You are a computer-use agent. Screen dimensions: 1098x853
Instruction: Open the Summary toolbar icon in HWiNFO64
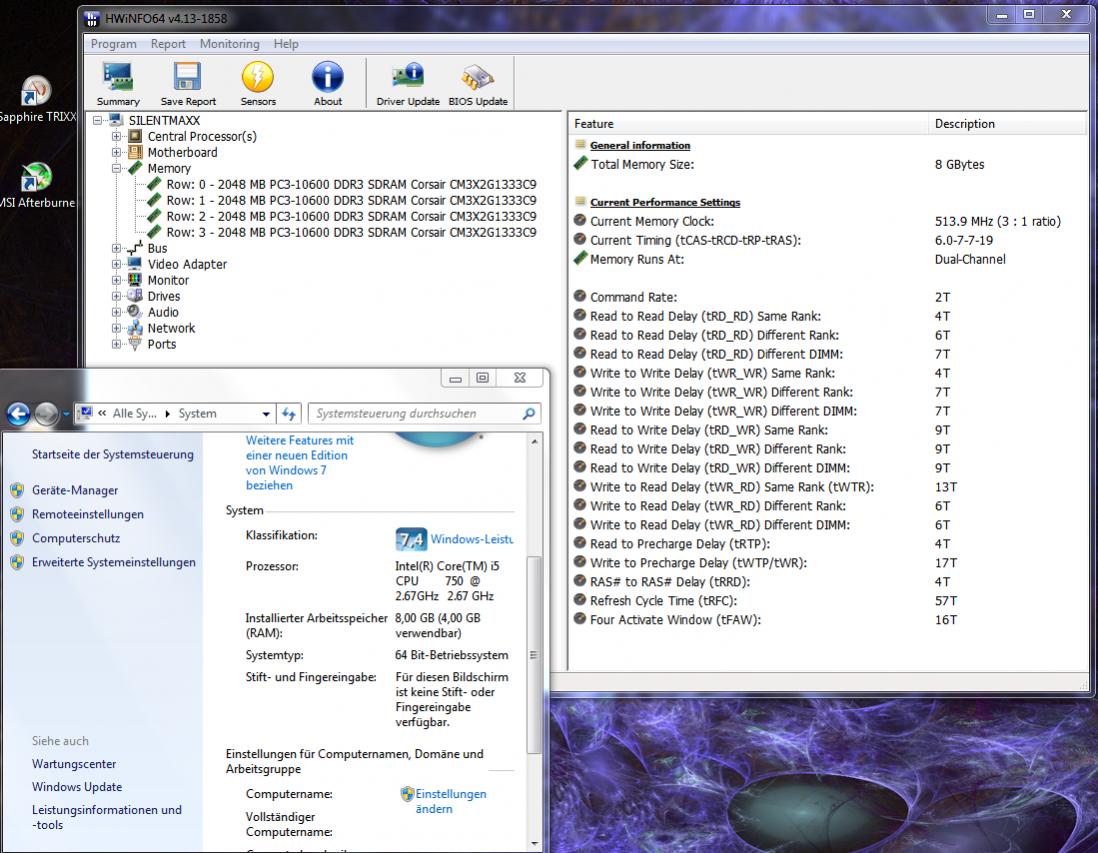118,83
